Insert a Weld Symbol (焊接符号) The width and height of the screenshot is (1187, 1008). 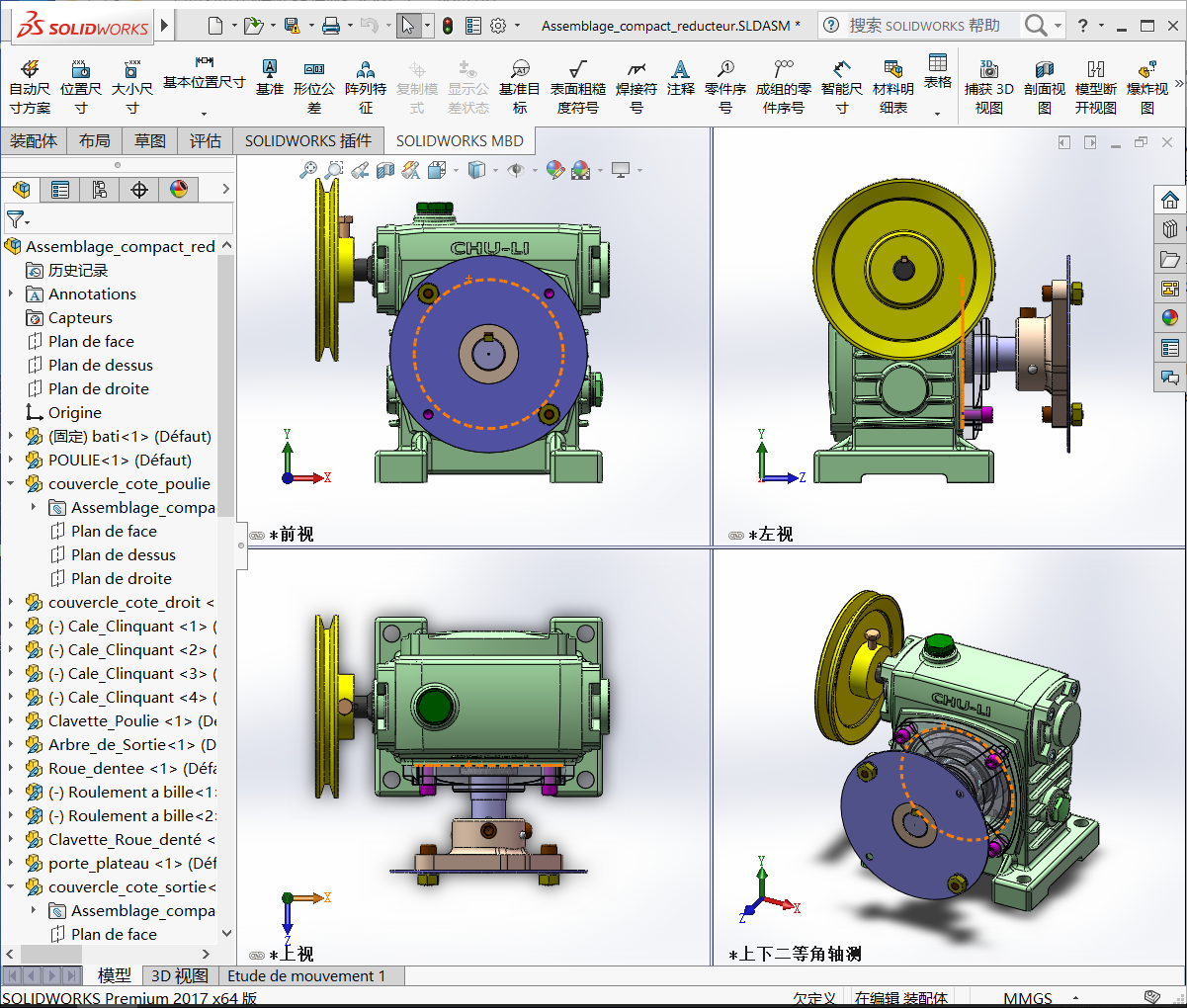point(636,87)
